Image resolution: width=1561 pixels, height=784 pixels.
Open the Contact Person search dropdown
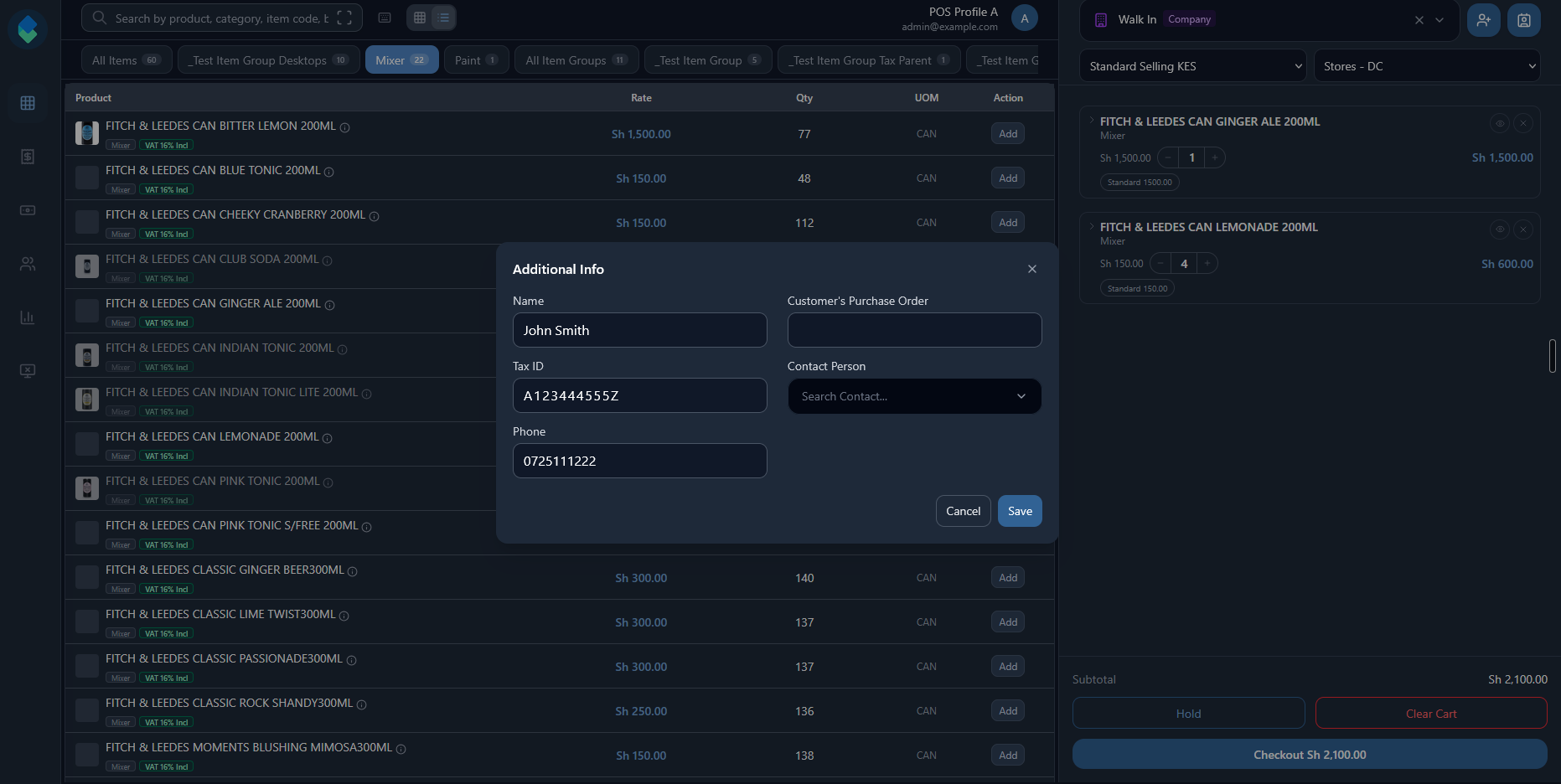[915, 396]
